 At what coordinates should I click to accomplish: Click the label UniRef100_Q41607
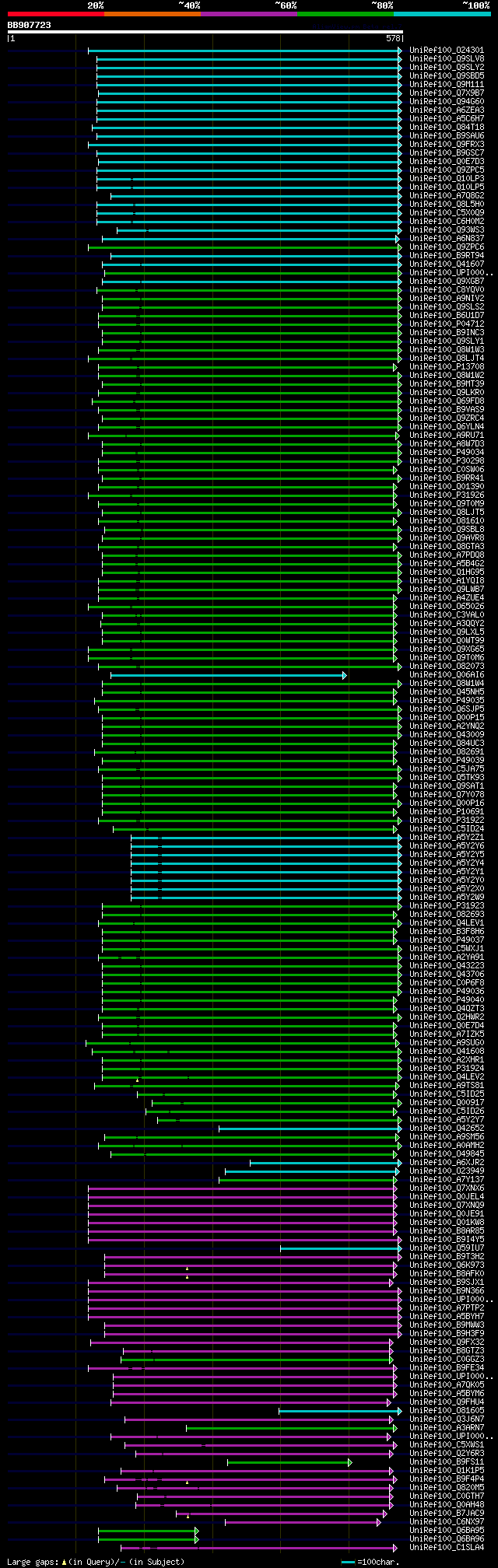[x=447, y=264]
